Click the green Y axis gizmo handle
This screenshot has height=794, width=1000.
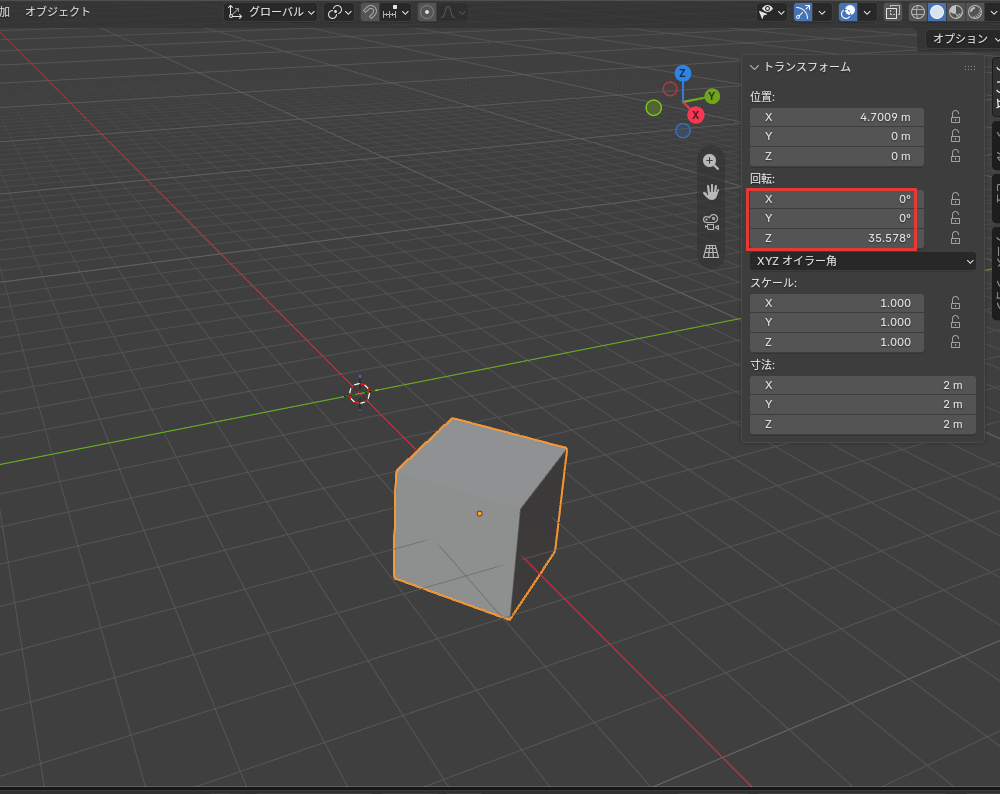(x=712, y=96)
